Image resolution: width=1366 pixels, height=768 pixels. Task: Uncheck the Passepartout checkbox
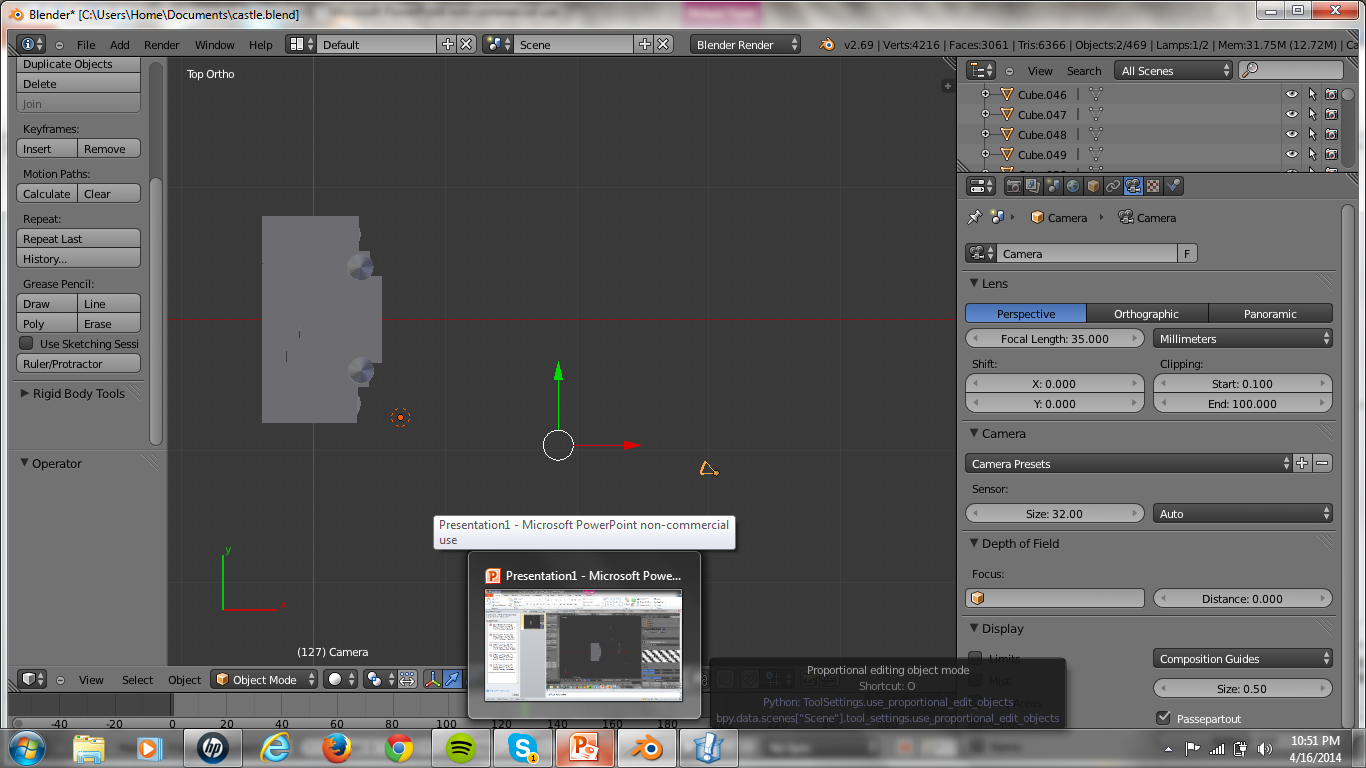1163,717
